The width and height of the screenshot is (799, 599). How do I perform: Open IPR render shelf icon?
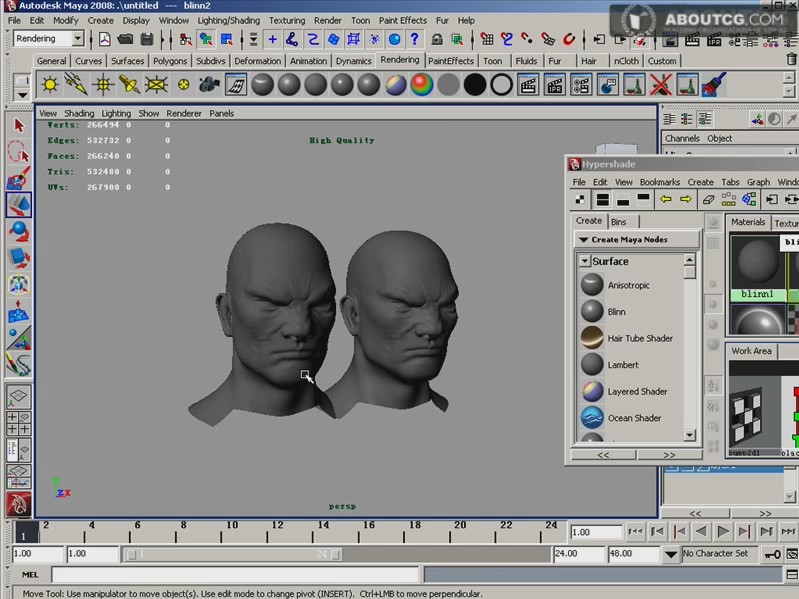coord(554,85)
